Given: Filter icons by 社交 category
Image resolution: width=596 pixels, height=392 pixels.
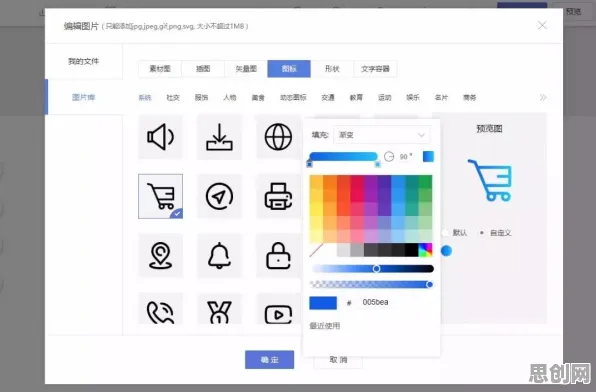Looking at the screenshot, I should 173,98.
